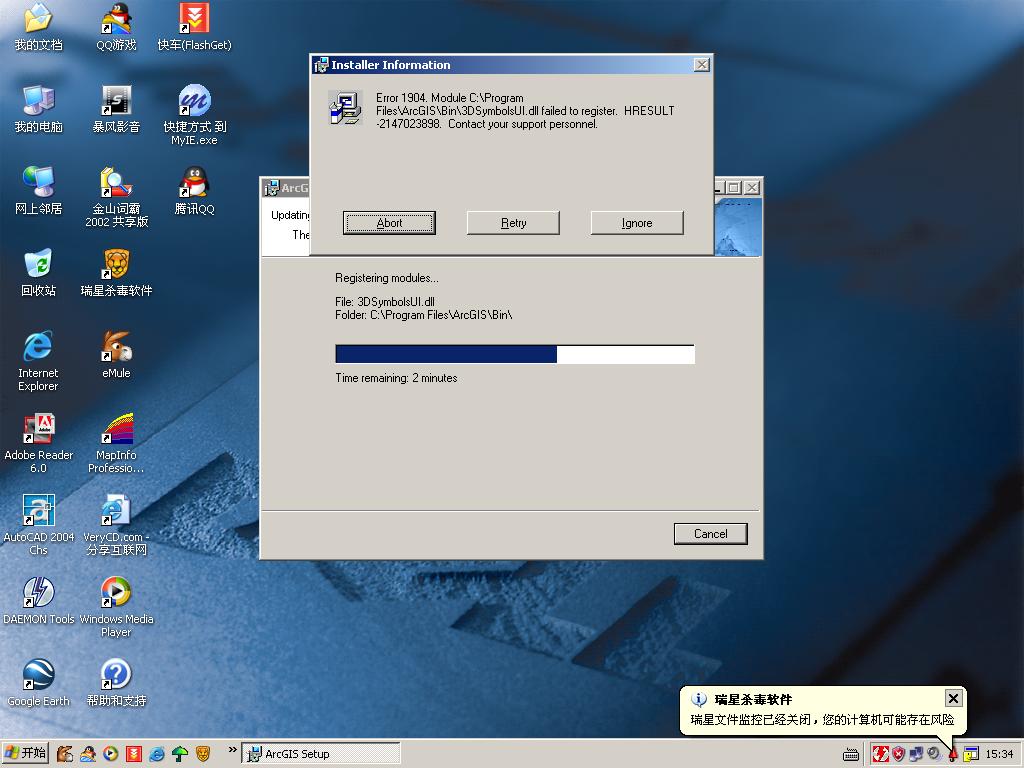Select the MyIE.exe shortcut icon

pyautogui.click(x=195, y=115)
